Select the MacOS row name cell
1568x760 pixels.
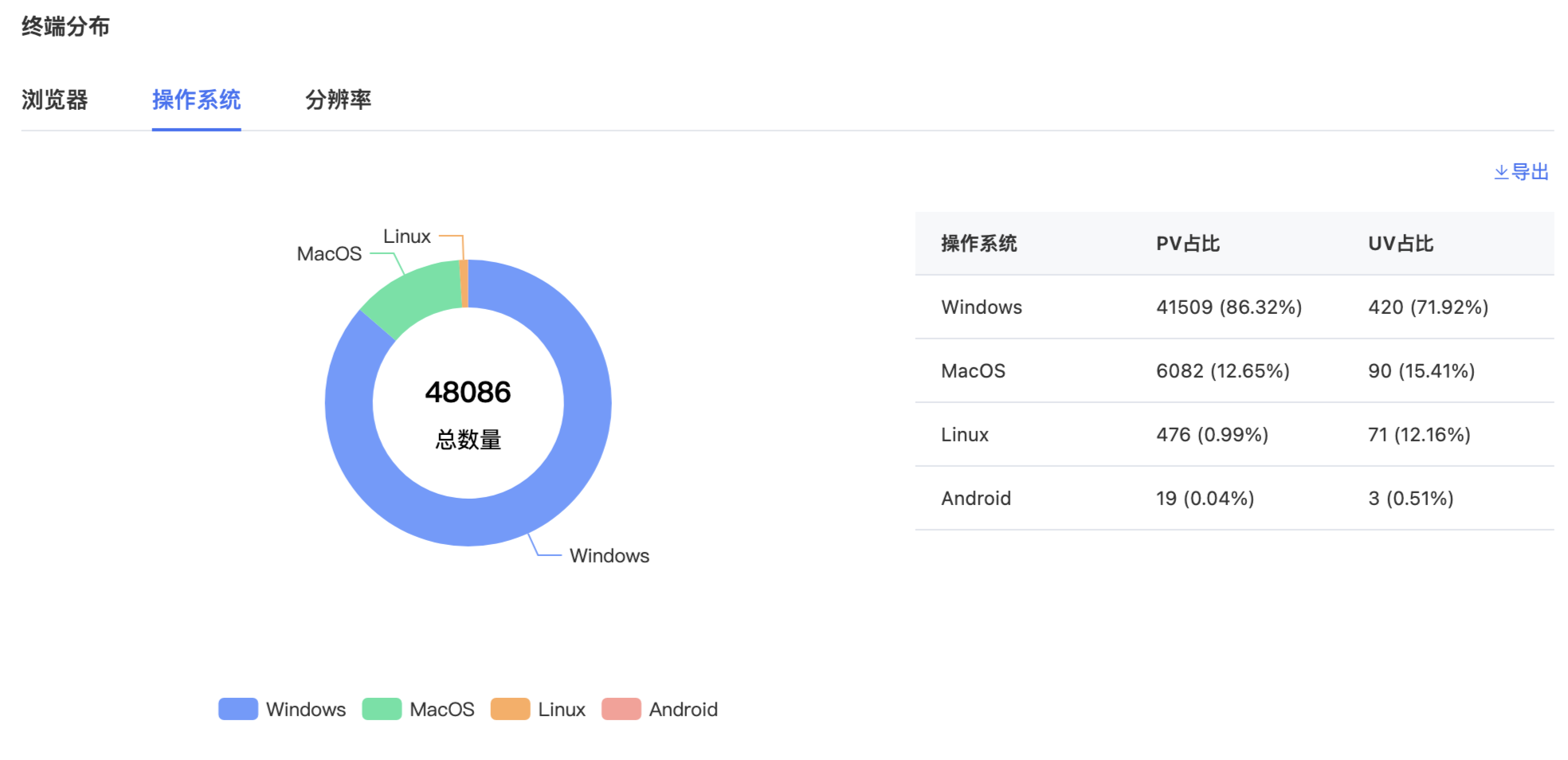[x=973, y=371]
